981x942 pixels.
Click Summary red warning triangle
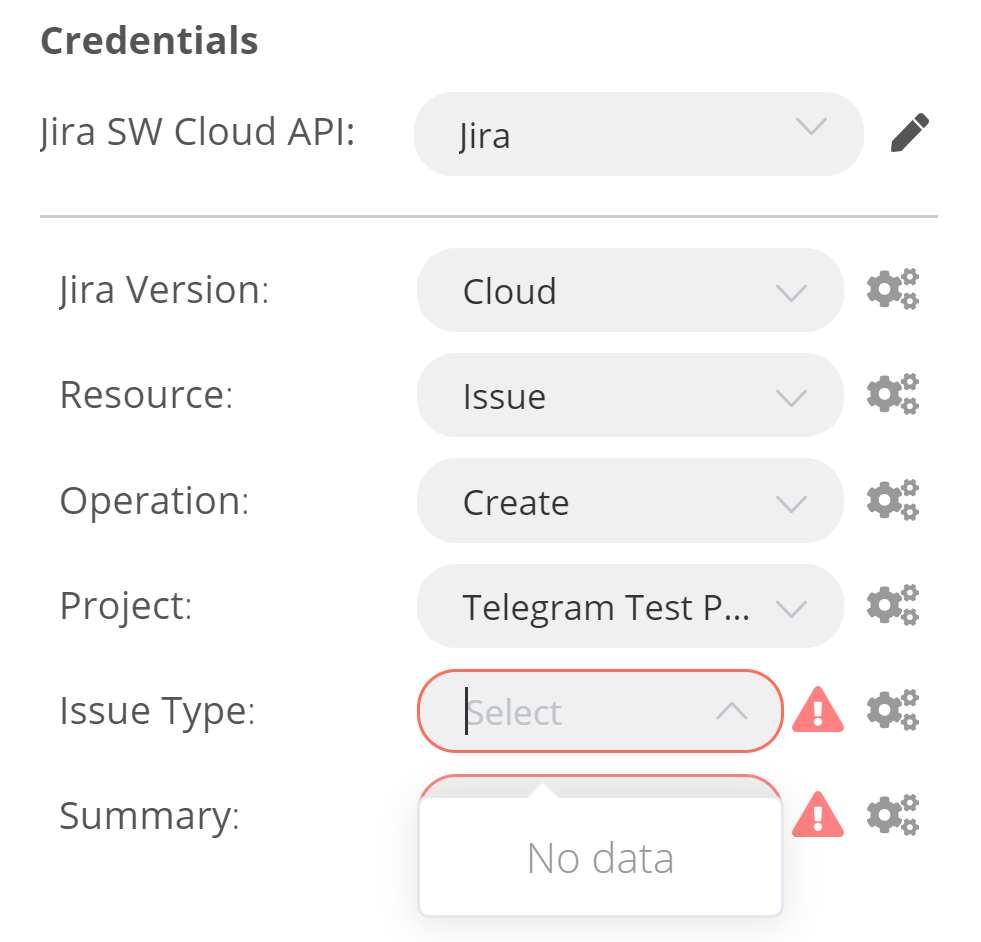[818, 815]
